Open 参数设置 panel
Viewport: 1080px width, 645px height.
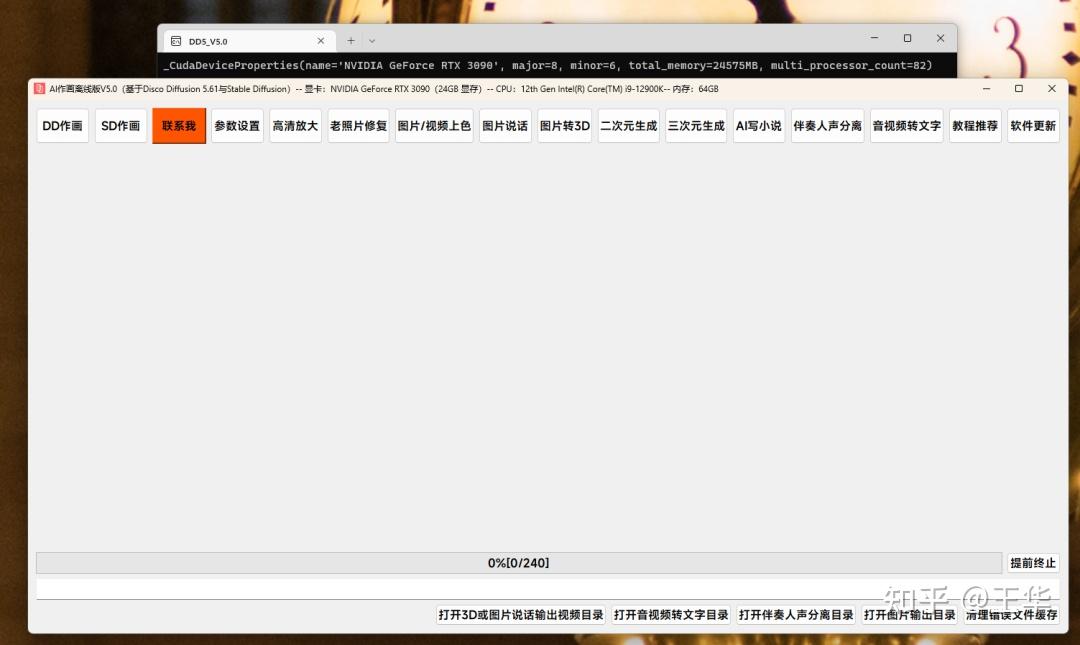coord(237,125)
